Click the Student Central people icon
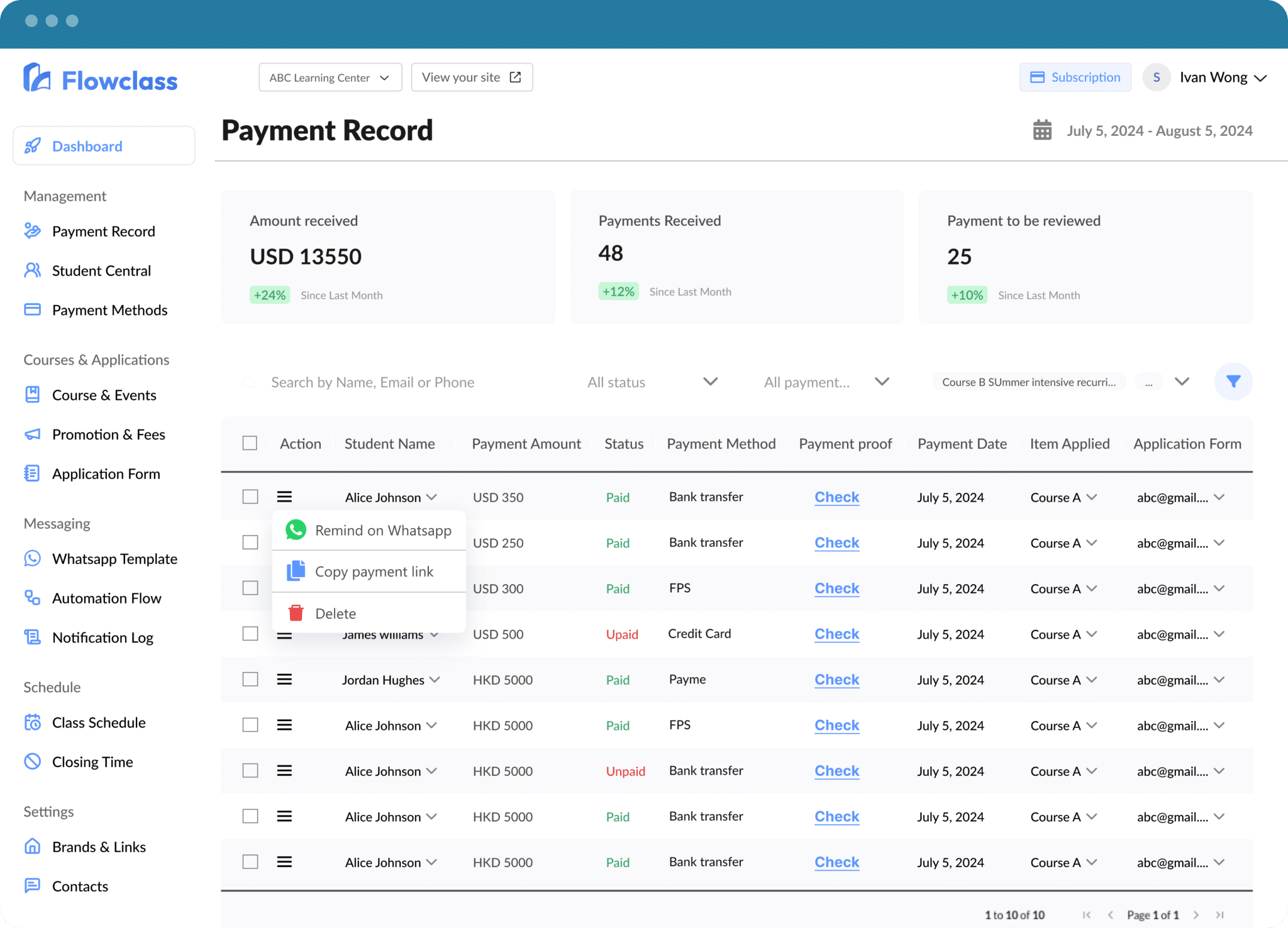This screenshot has height=928, width=1288. (32, 270)
